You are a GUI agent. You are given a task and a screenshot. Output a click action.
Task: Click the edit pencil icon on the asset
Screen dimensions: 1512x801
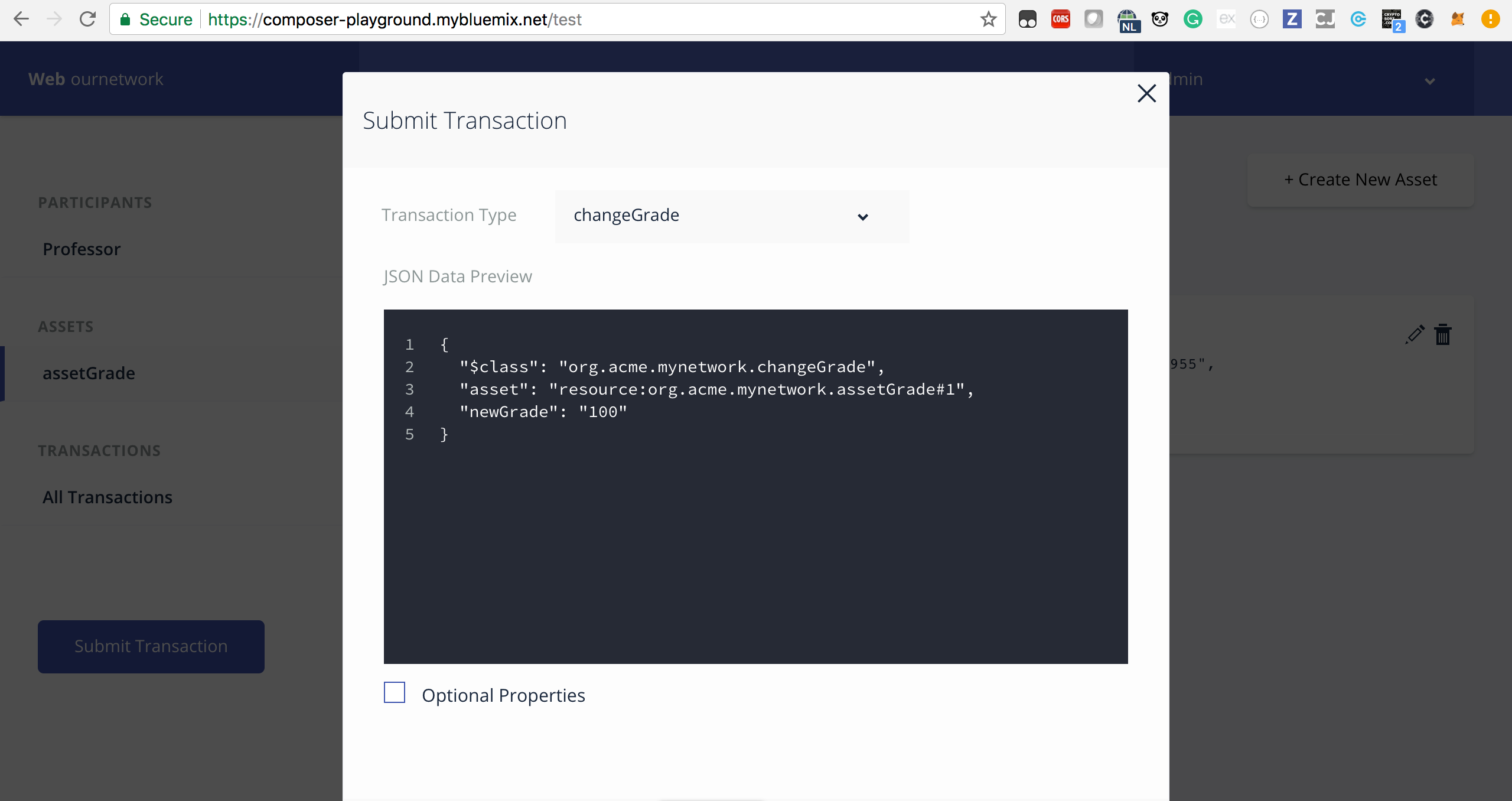click(1414, 335)
